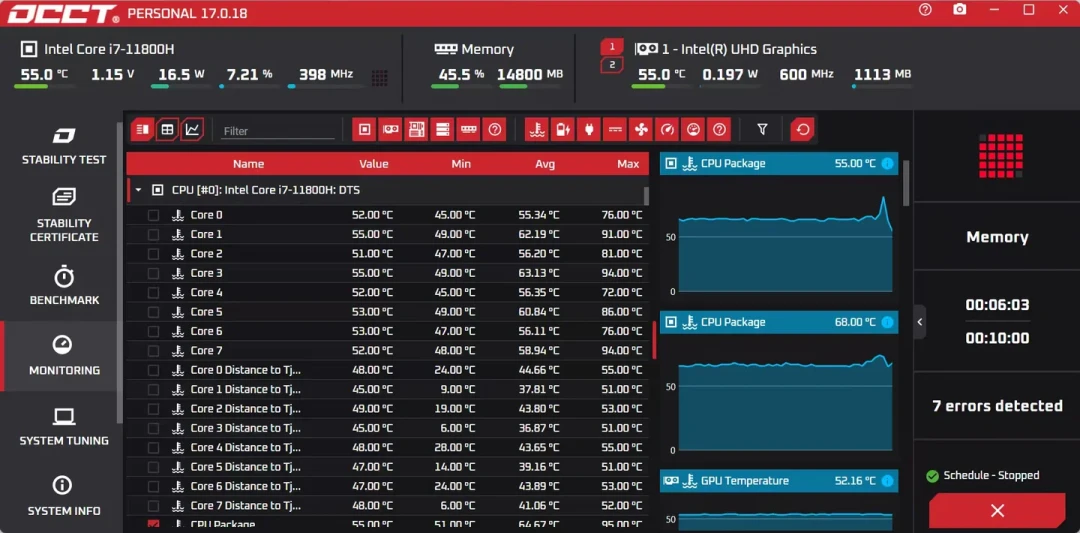
Task: Collapse the right side panel with the chevron
Action: coord(920,322)
